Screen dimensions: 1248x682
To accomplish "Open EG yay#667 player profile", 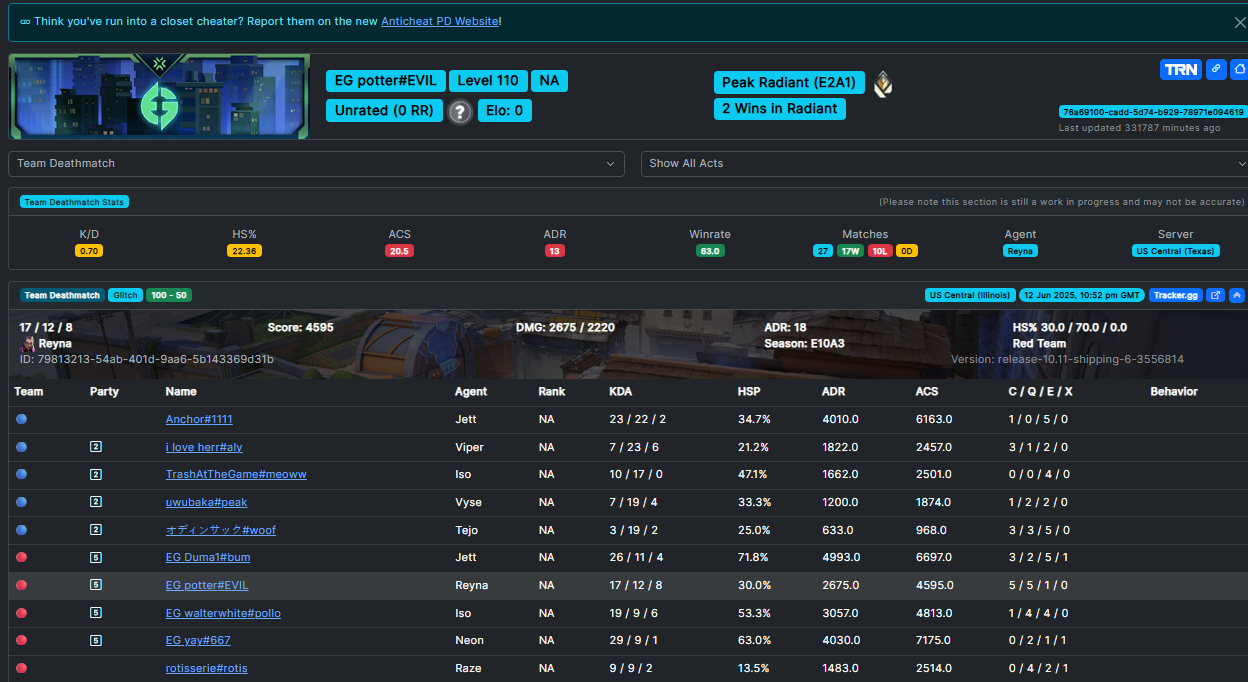I will 198,640.
